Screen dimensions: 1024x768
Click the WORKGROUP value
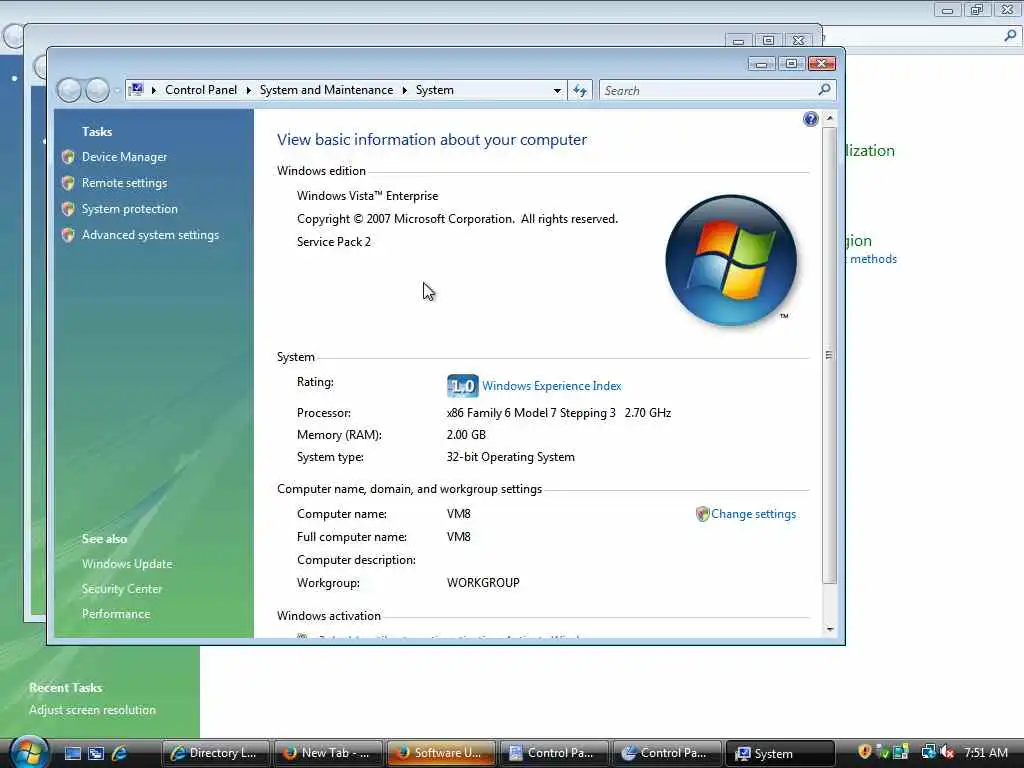point(483,583)
